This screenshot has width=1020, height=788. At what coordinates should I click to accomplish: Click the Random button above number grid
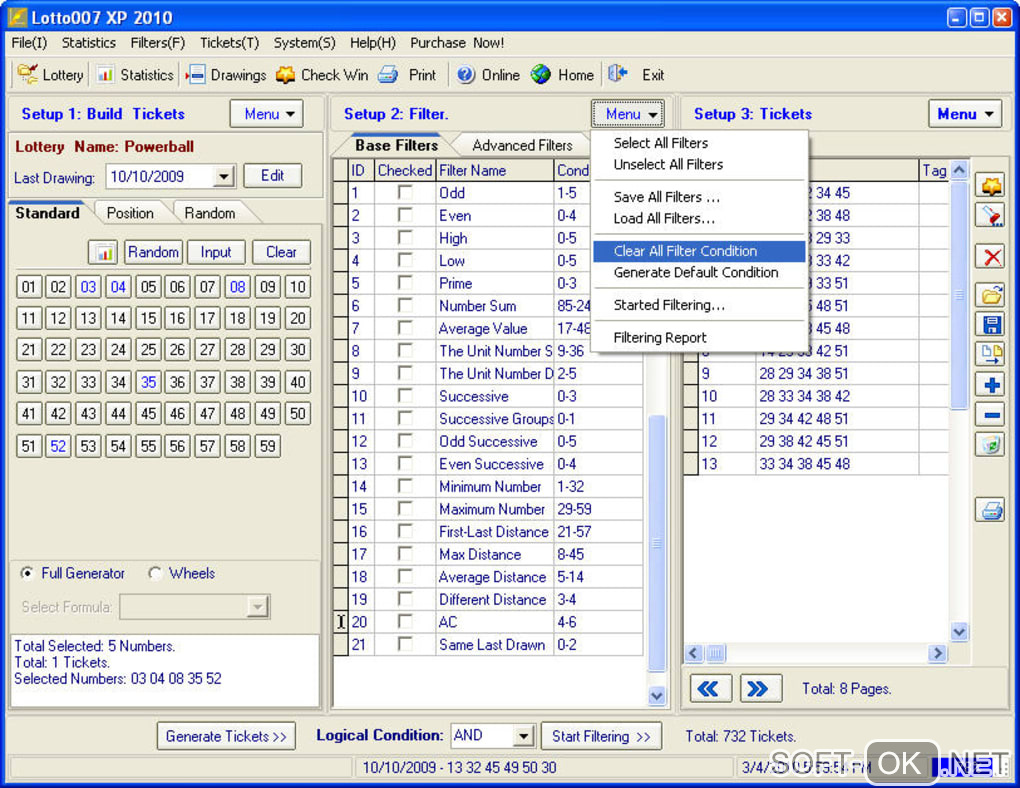[153, 252]
